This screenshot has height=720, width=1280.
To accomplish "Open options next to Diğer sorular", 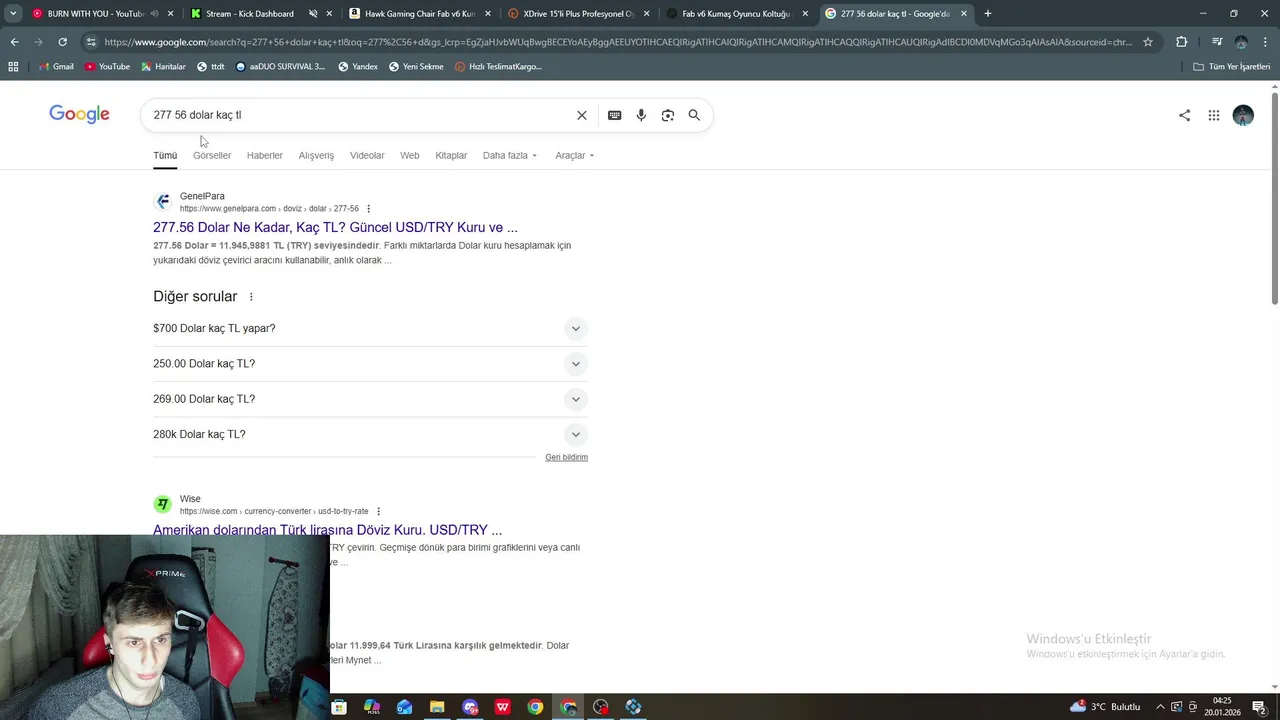I will point(251,297).
